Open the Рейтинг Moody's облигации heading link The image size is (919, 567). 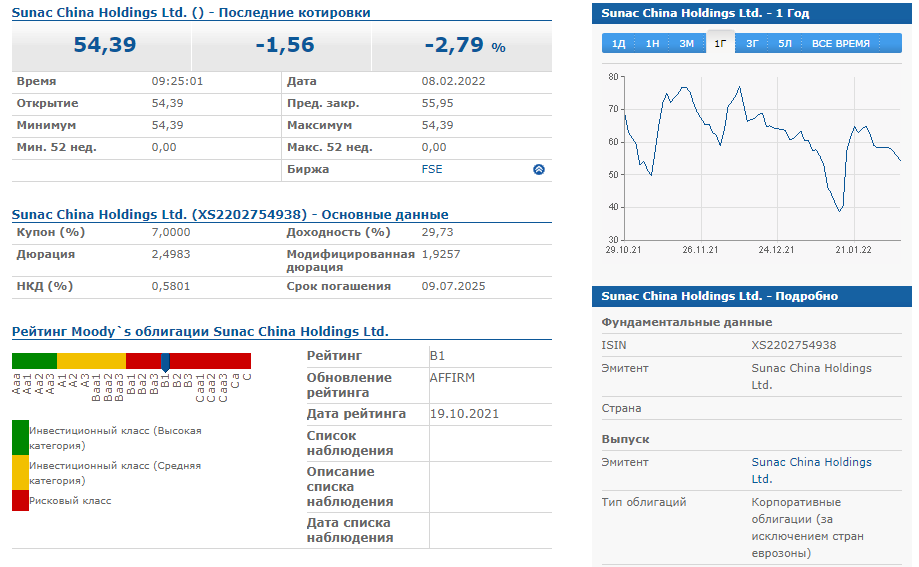200,331
